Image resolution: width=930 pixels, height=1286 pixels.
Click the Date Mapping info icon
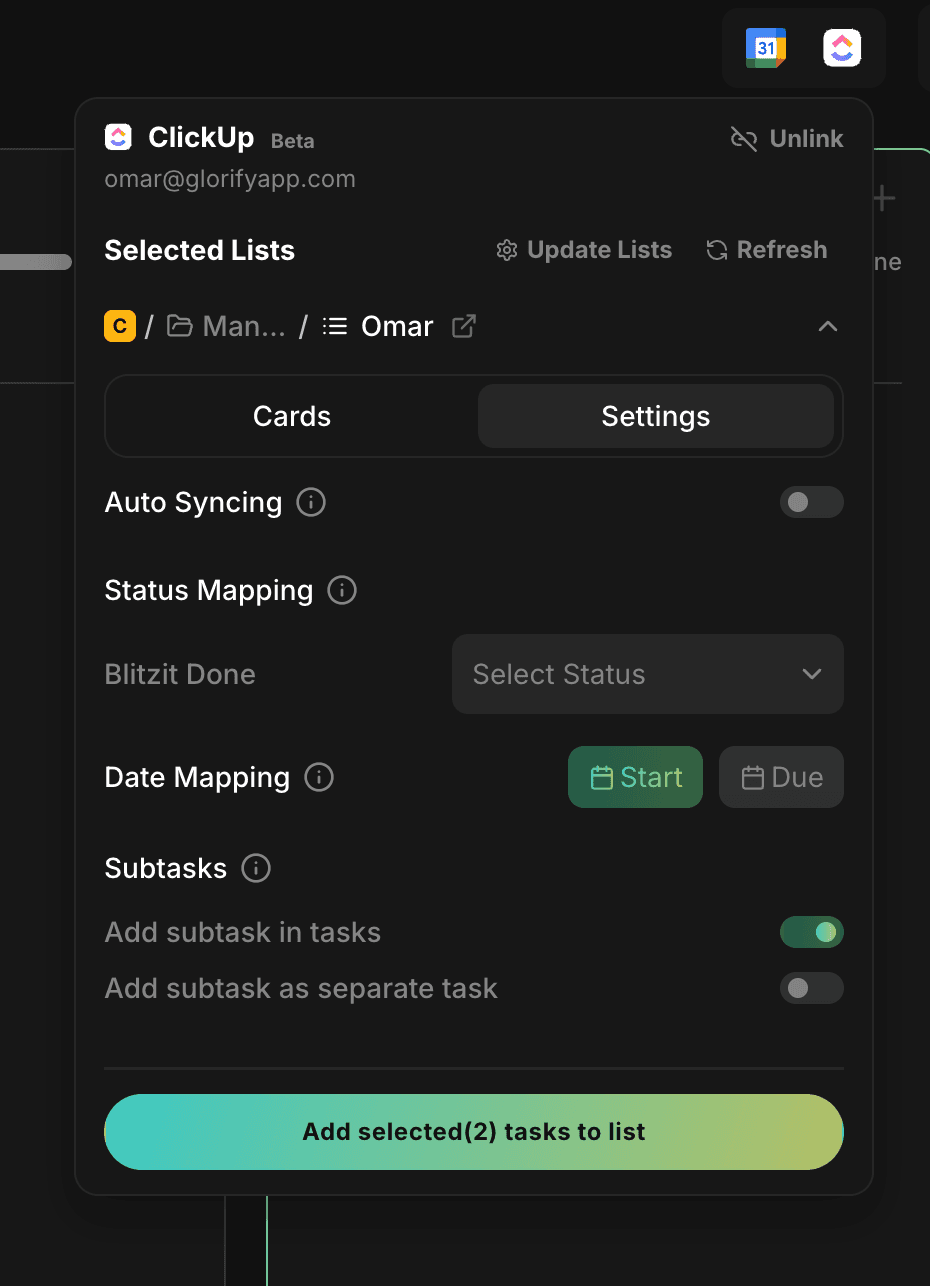click(319, 777)
